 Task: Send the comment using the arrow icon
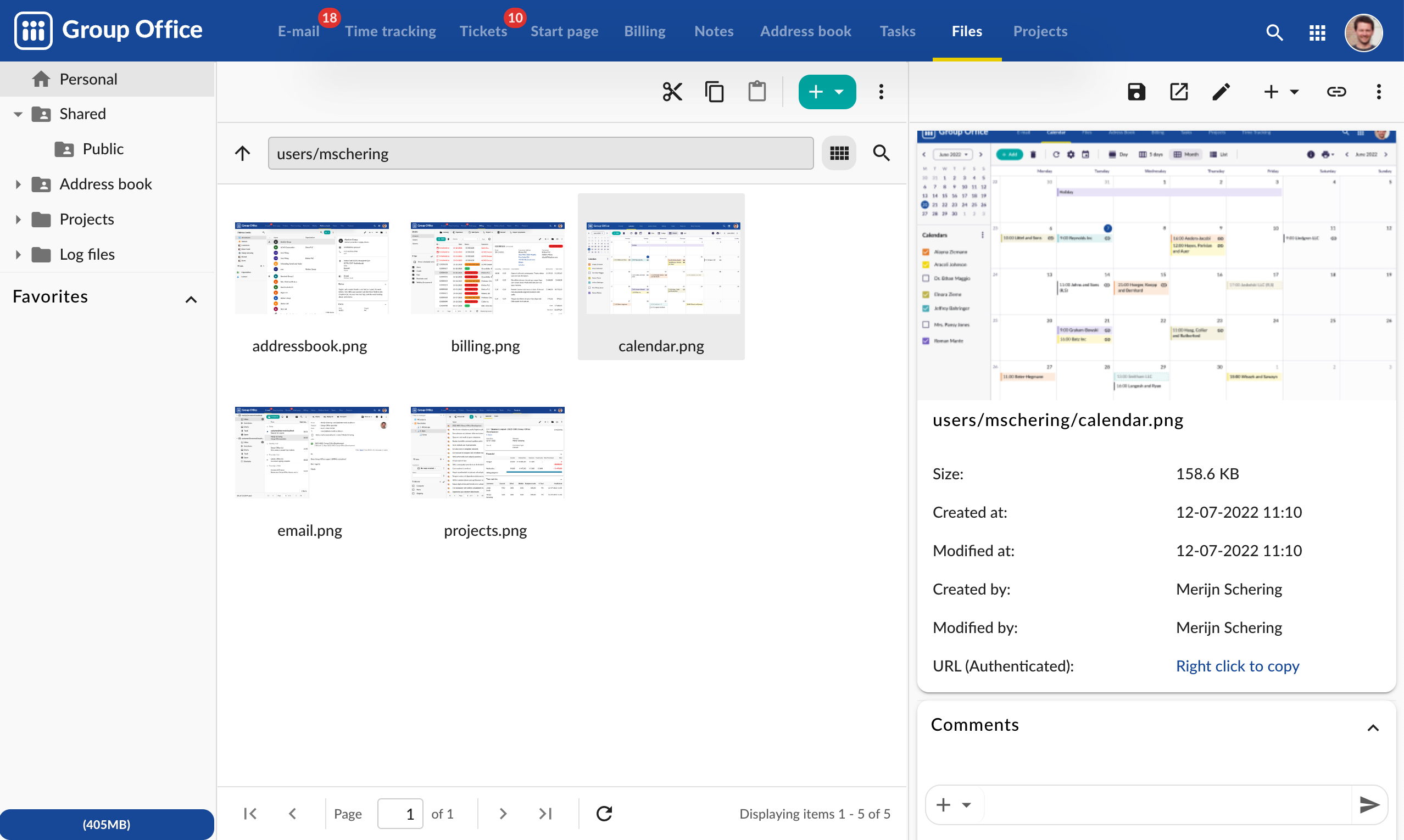point(1370,804)
